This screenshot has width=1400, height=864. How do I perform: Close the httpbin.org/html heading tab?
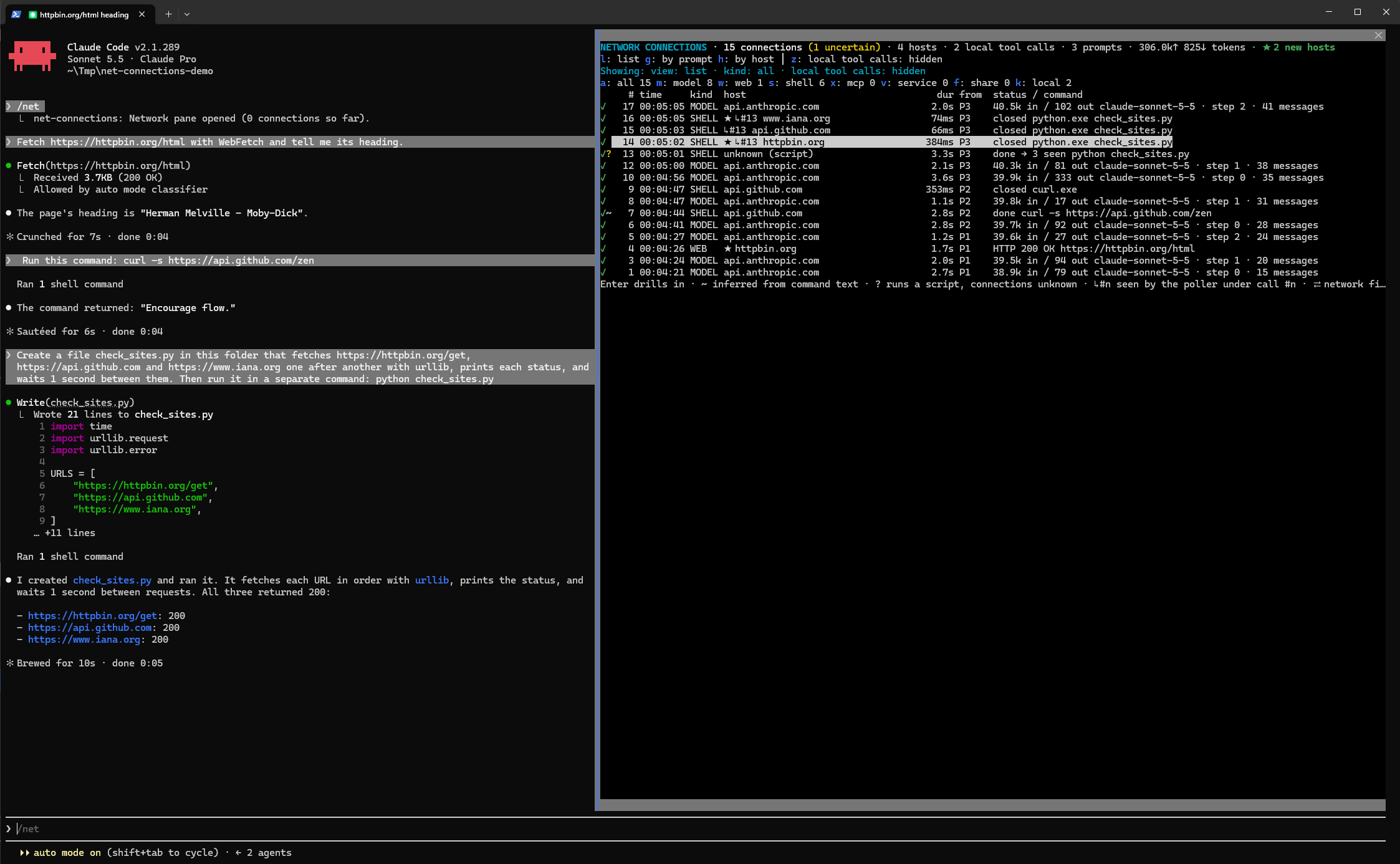point(142,14)
